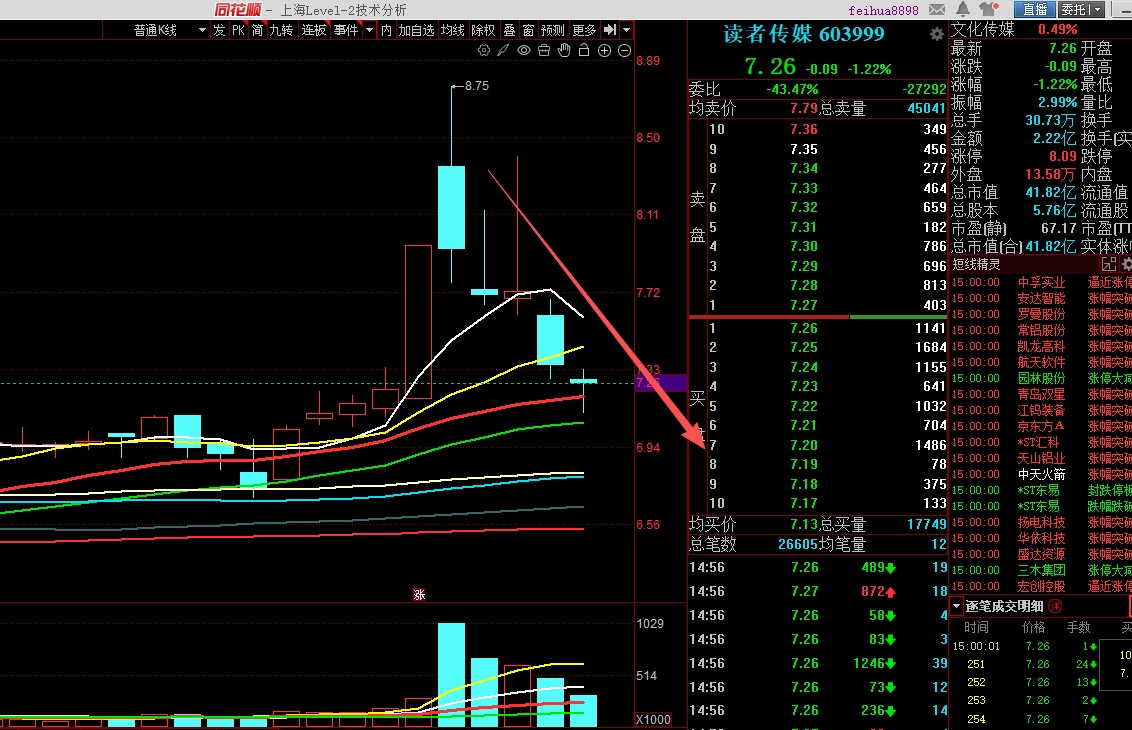Expand the dropdown arrow at toolbar end
1132x730 pixels.
pyautogui.click(x=626, y=30)
